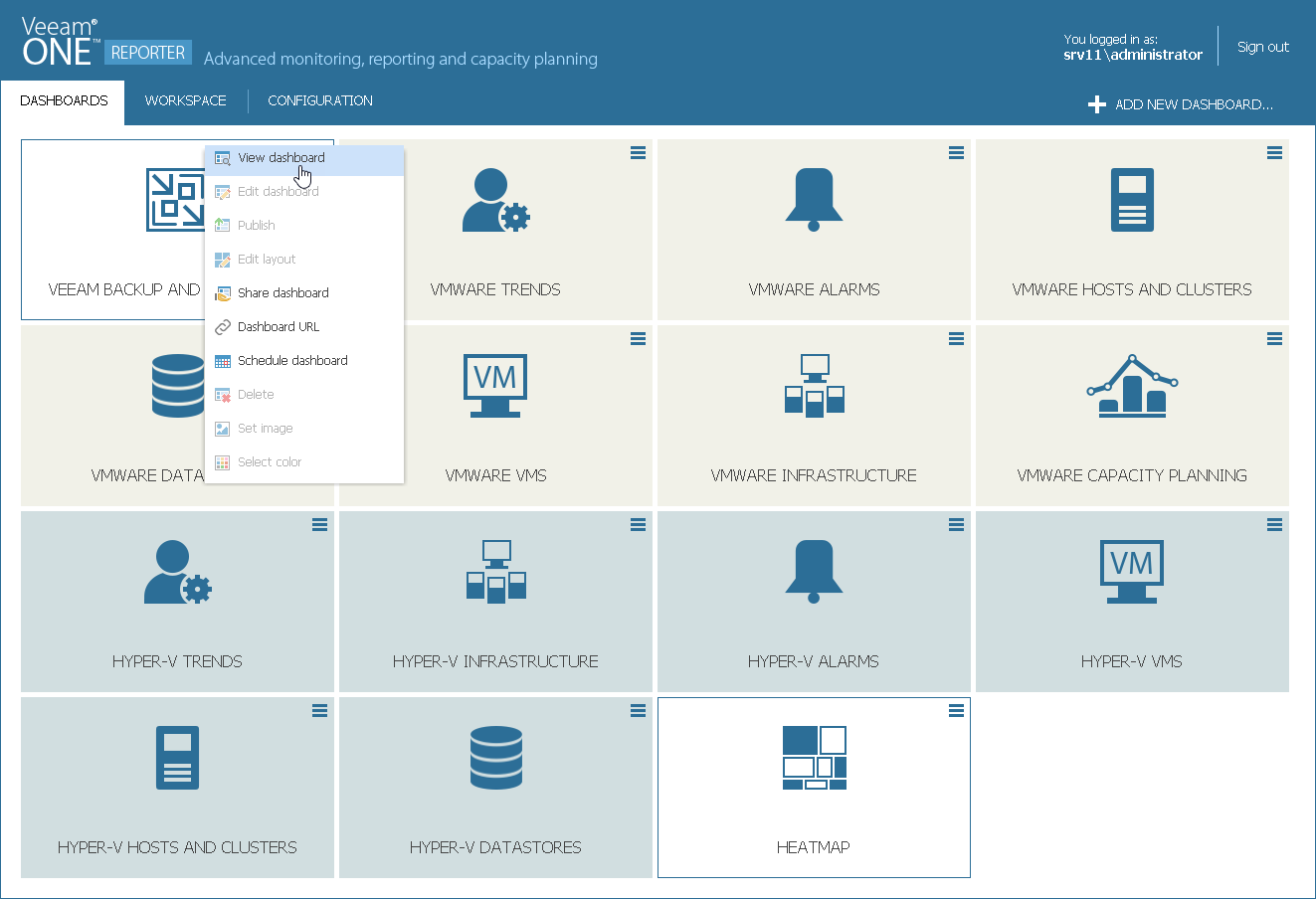Open the hamburger menu on VMware Infrastructure tile
1316x899 pixels.
tap(956, 339)
